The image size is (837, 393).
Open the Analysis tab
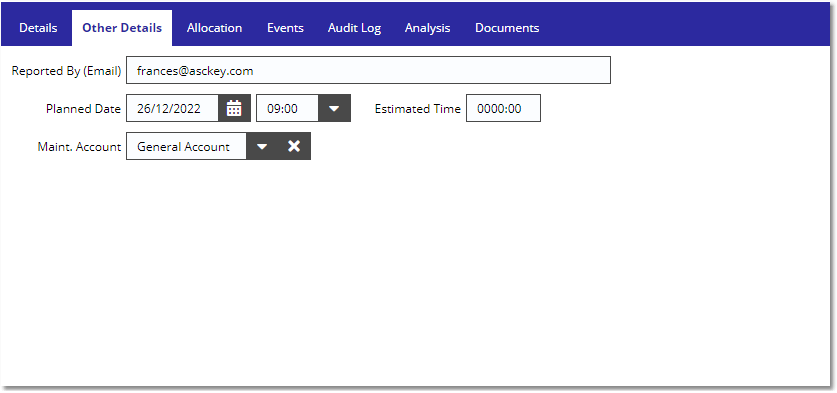point(428,28)
